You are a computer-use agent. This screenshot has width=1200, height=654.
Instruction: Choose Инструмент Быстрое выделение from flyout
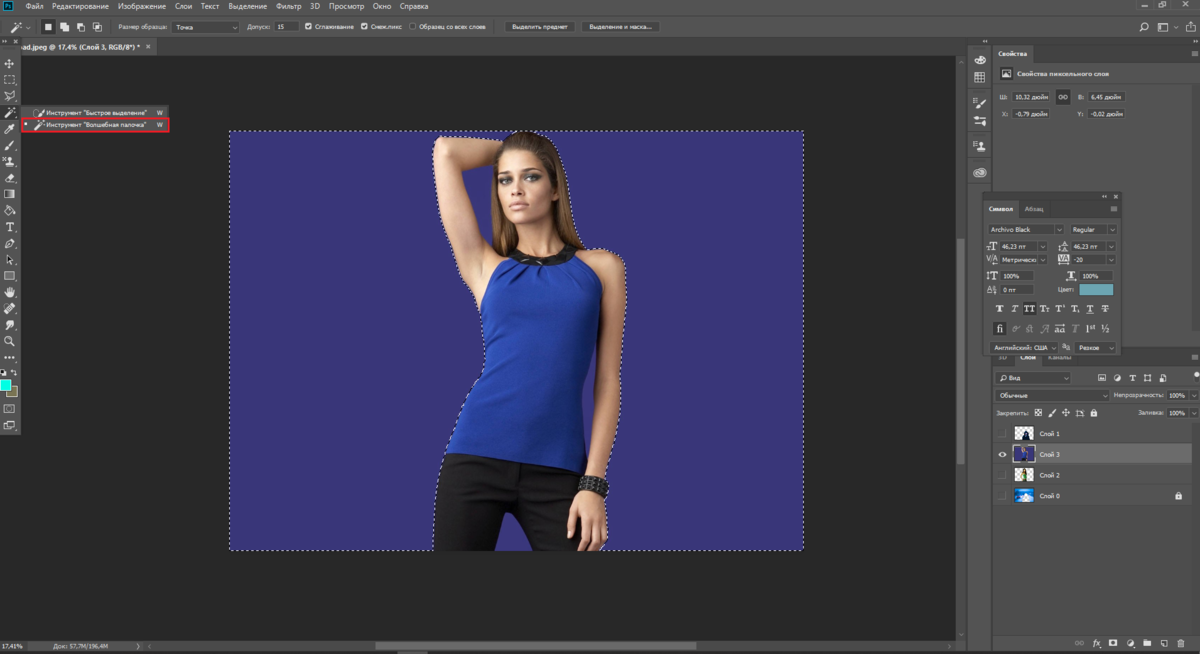[x=96, y=113]
